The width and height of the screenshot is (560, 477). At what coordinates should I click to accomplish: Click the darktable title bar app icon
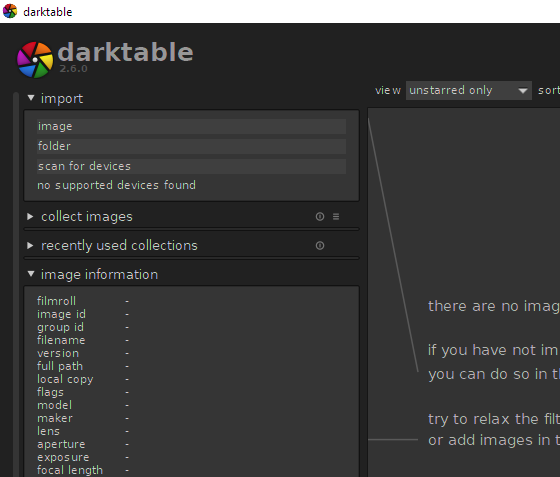[x=10, y=11]
